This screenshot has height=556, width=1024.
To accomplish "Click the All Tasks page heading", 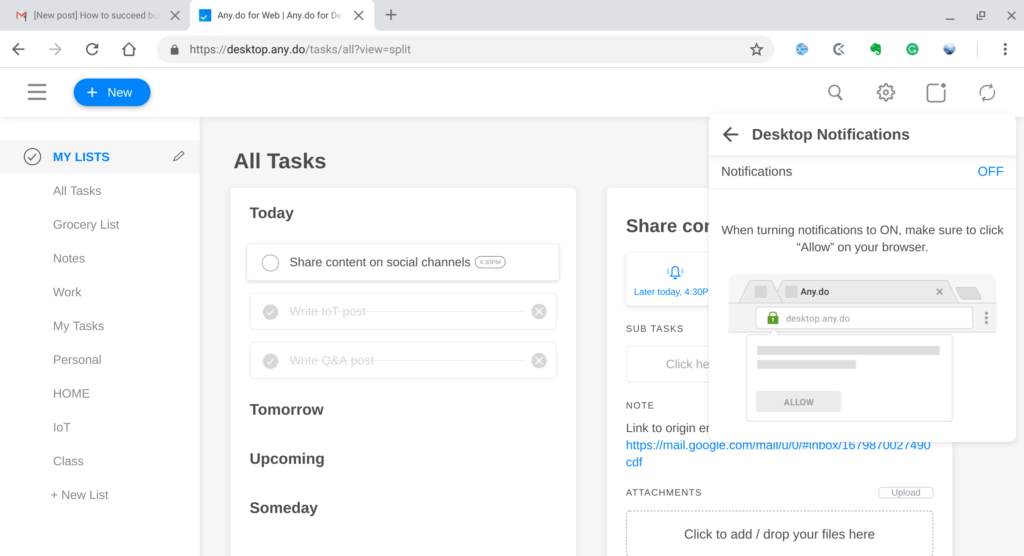I will [280, 161].
